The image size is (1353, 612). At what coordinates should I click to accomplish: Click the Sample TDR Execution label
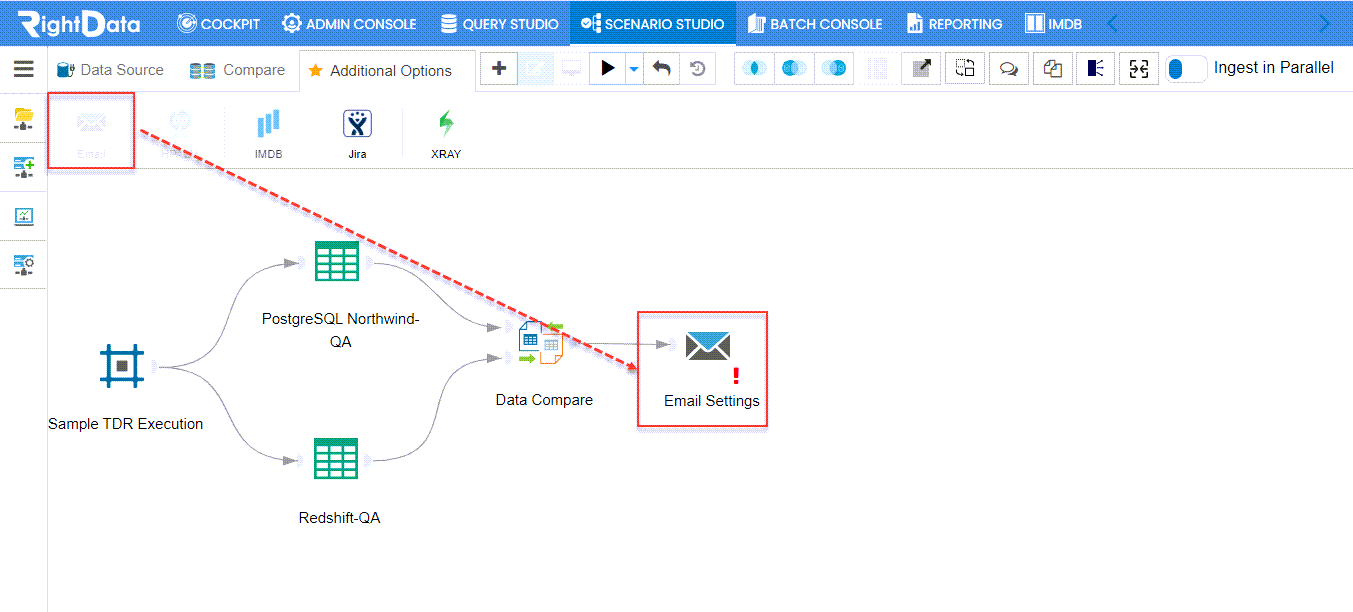point(126,424)
